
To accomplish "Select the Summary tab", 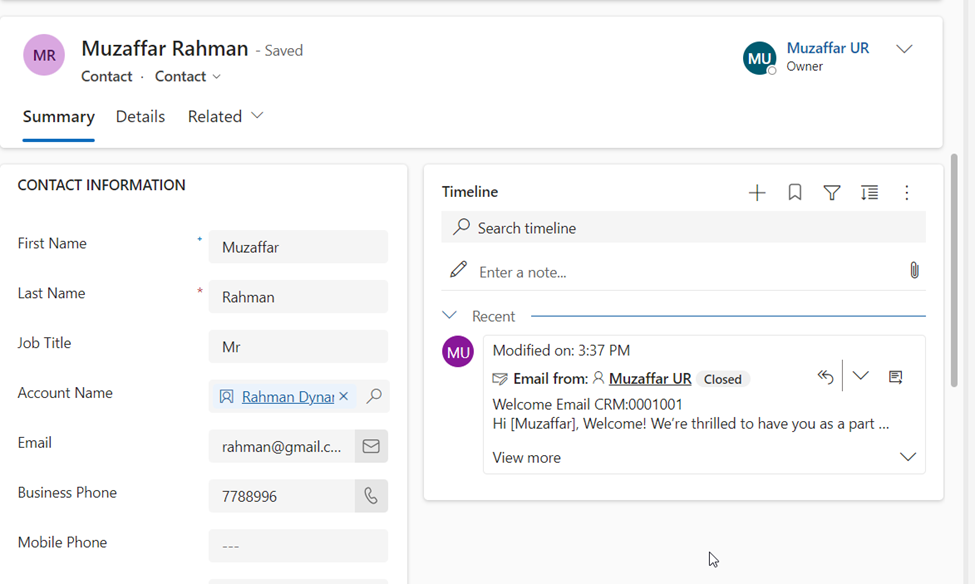I will [58, 116].
